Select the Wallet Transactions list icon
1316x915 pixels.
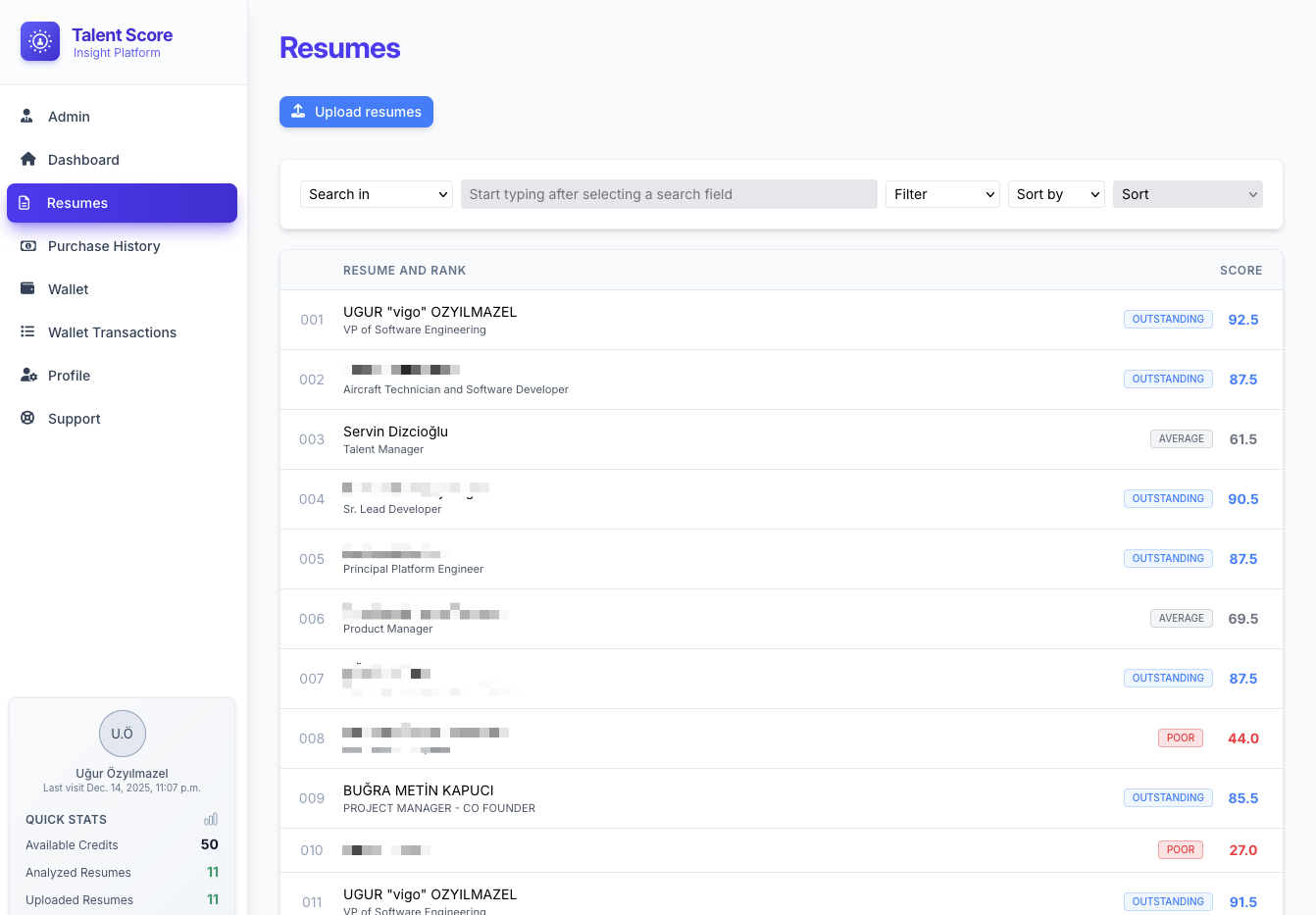[27, 331]
